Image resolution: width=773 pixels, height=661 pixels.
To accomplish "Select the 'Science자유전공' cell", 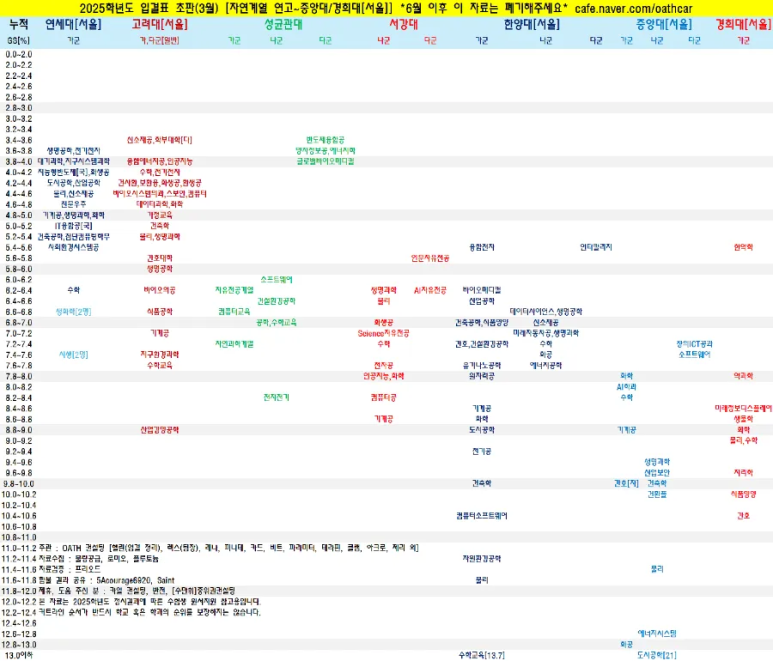I will click(x=384, y=333).
